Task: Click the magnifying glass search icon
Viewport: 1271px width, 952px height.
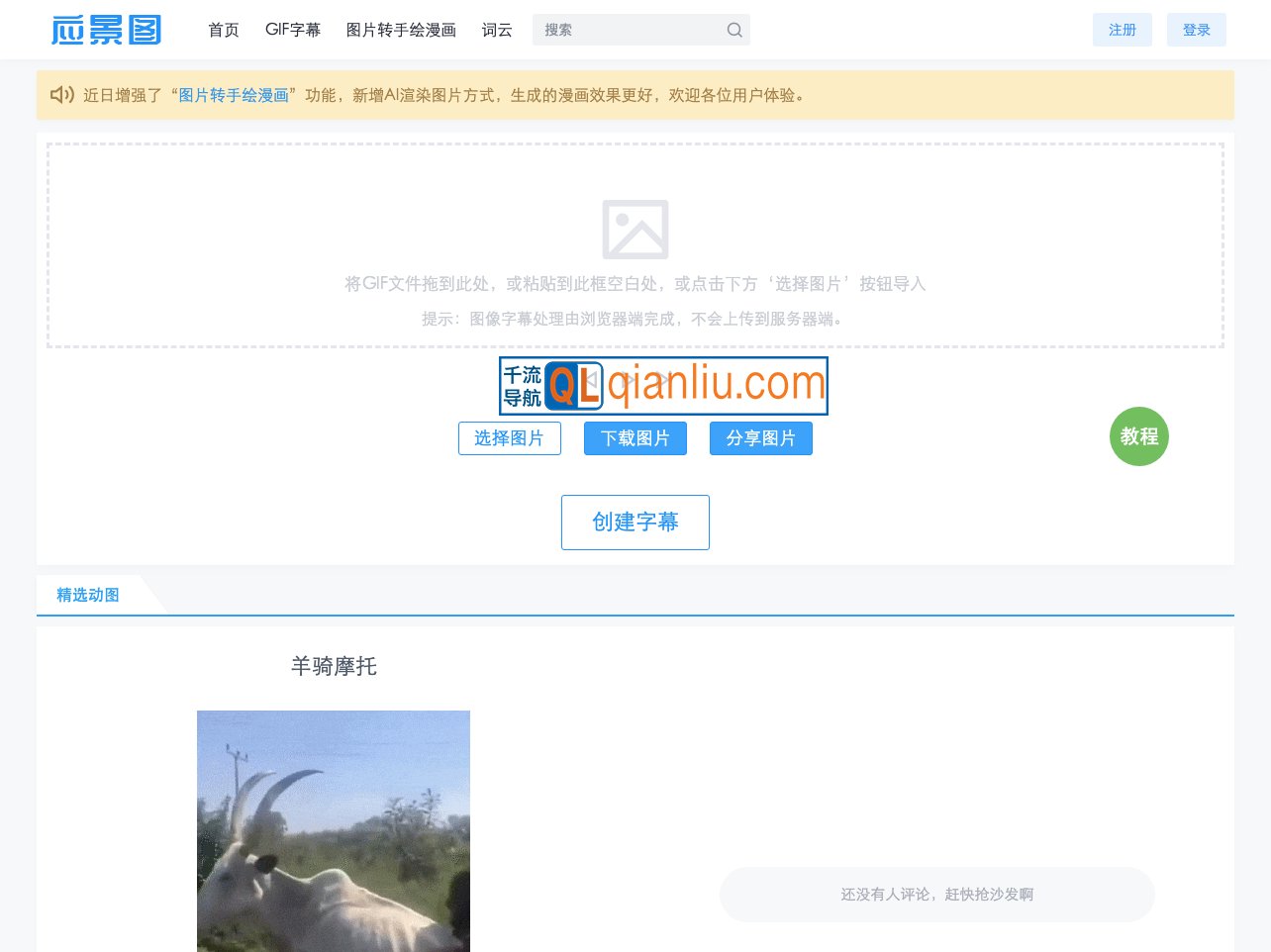Action: tap(734, 30)
